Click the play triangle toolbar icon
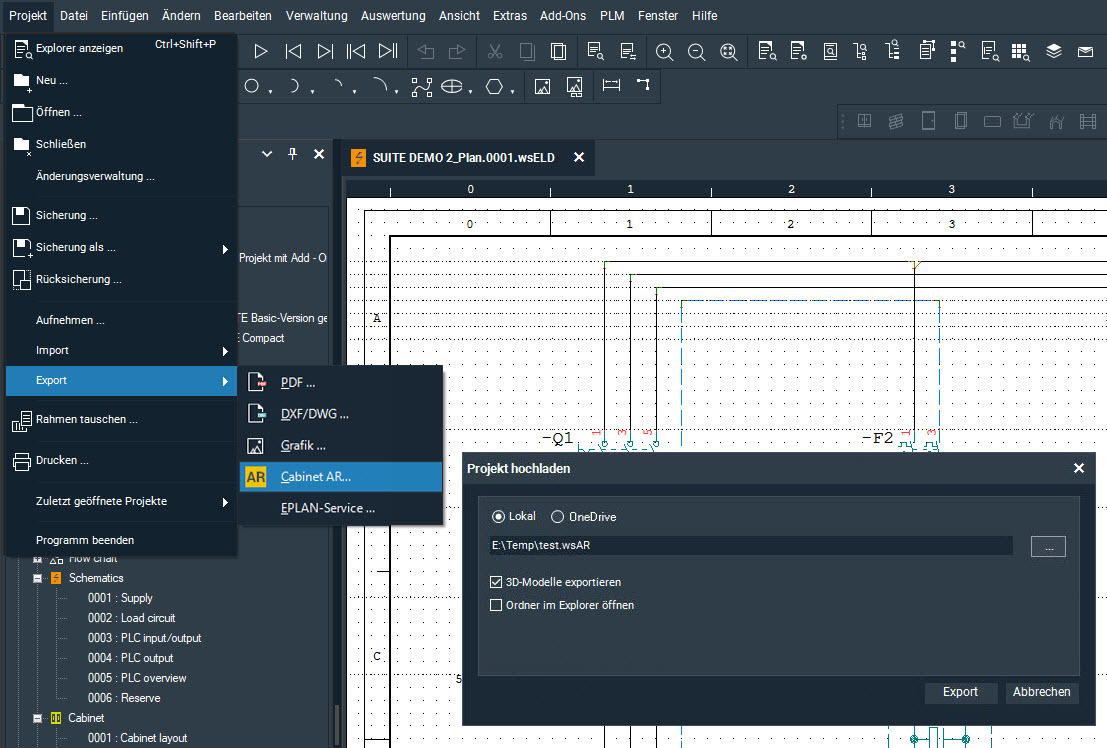Screen dimensions: 1107x748 click(x=261, y=51)
